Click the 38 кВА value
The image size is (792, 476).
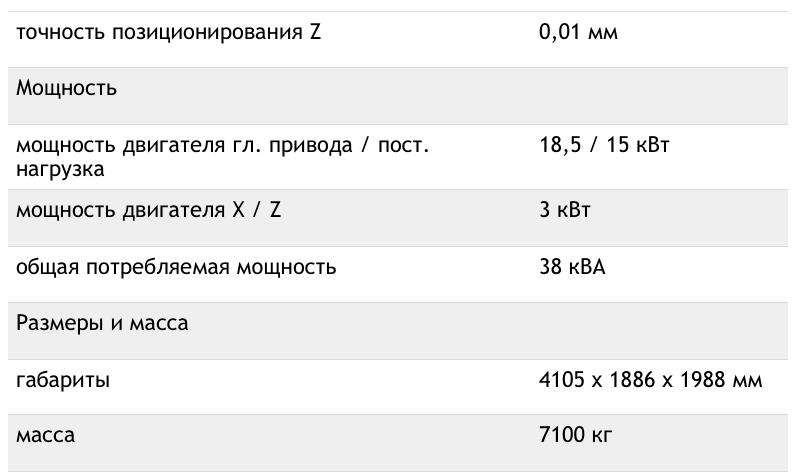click(572, 267)
